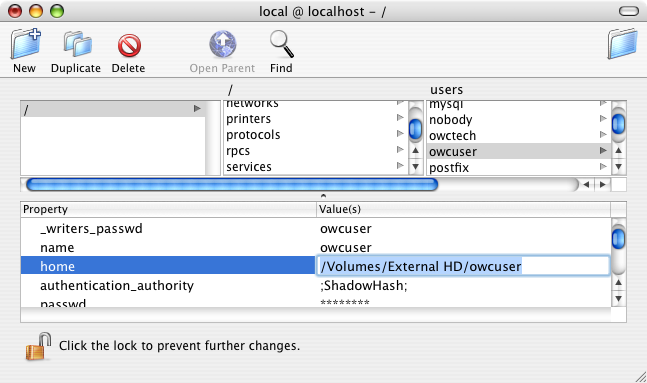The width and height of the screenshot is (647, 383).
Task: Click the Duplicate toolbar icon
Action: click(x=77, y=44)
